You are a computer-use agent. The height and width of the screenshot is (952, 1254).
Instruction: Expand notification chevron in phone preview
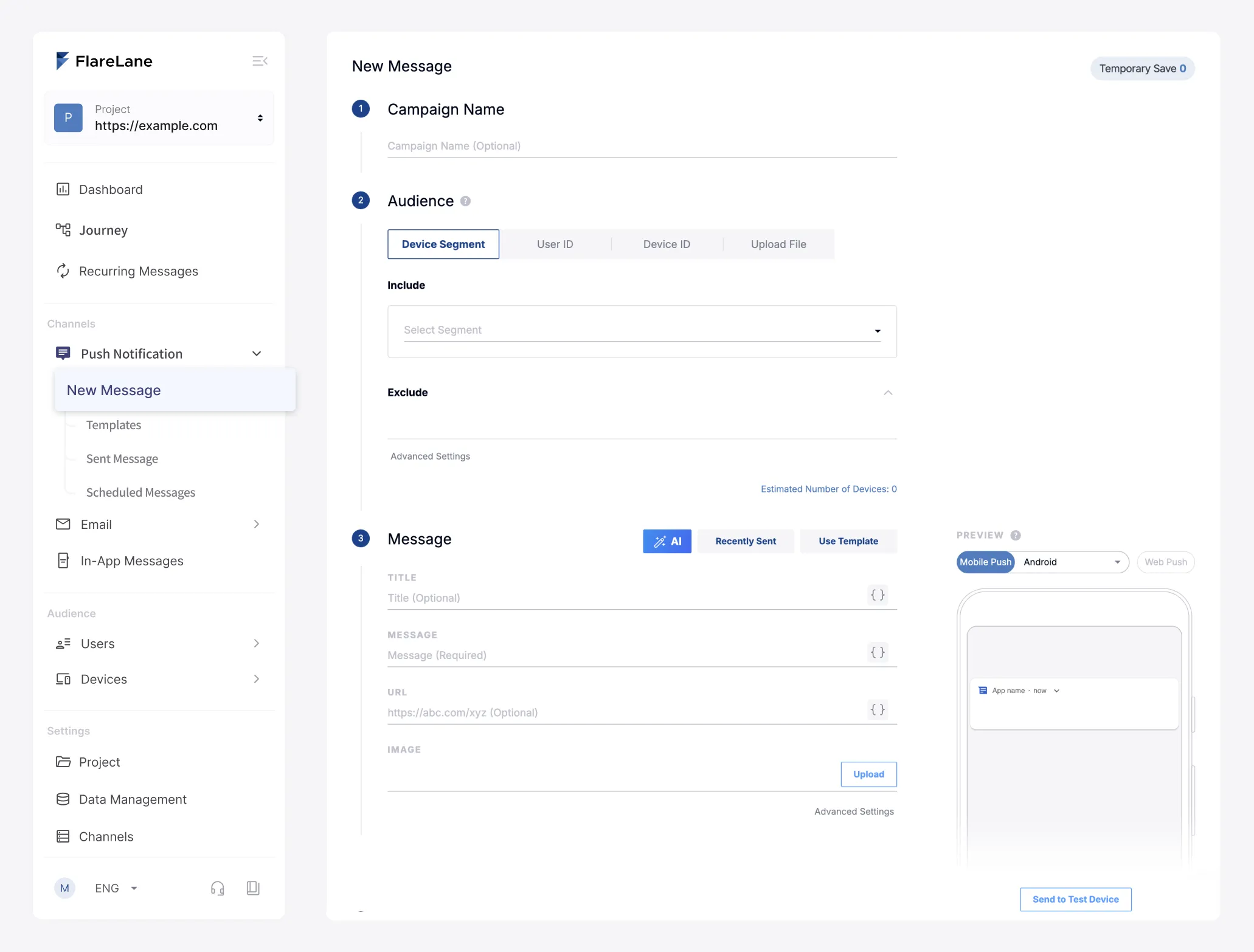(1057, 691)
